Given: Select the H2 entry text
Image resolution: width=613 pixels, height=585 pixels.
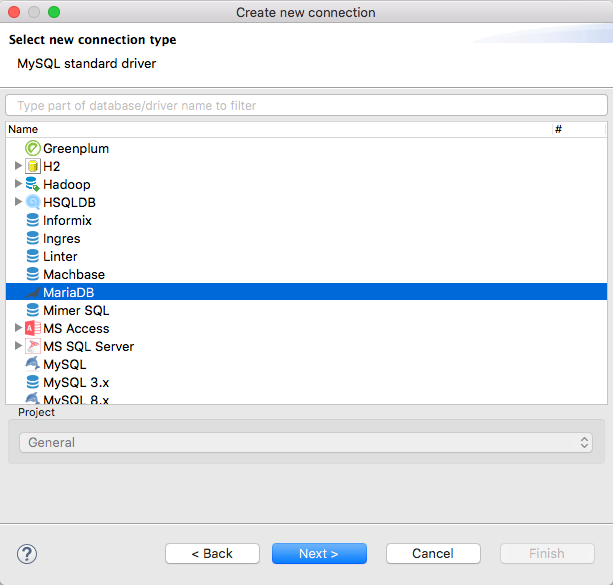Looking at the screenshot, I should [x=52, y=167].
